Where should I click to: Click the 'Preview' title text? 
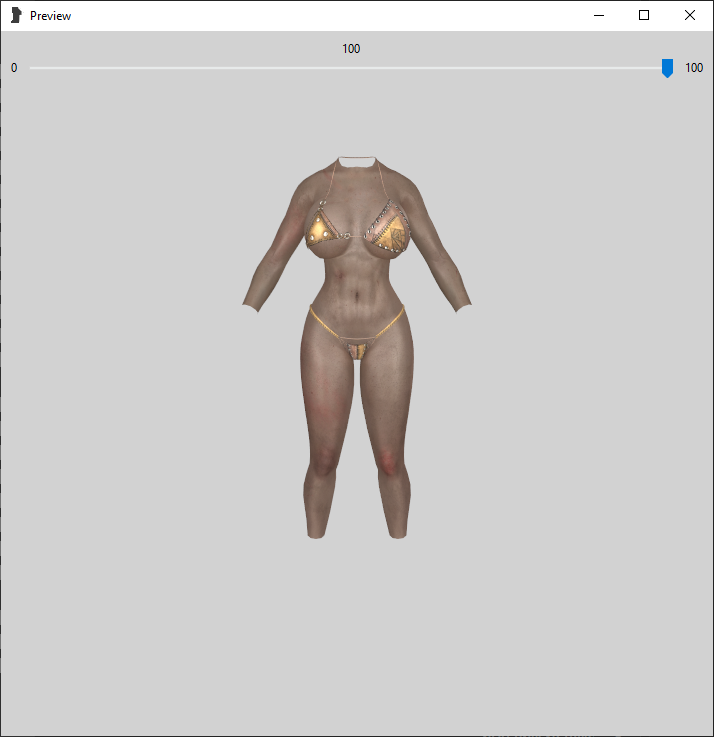(50, 16)
